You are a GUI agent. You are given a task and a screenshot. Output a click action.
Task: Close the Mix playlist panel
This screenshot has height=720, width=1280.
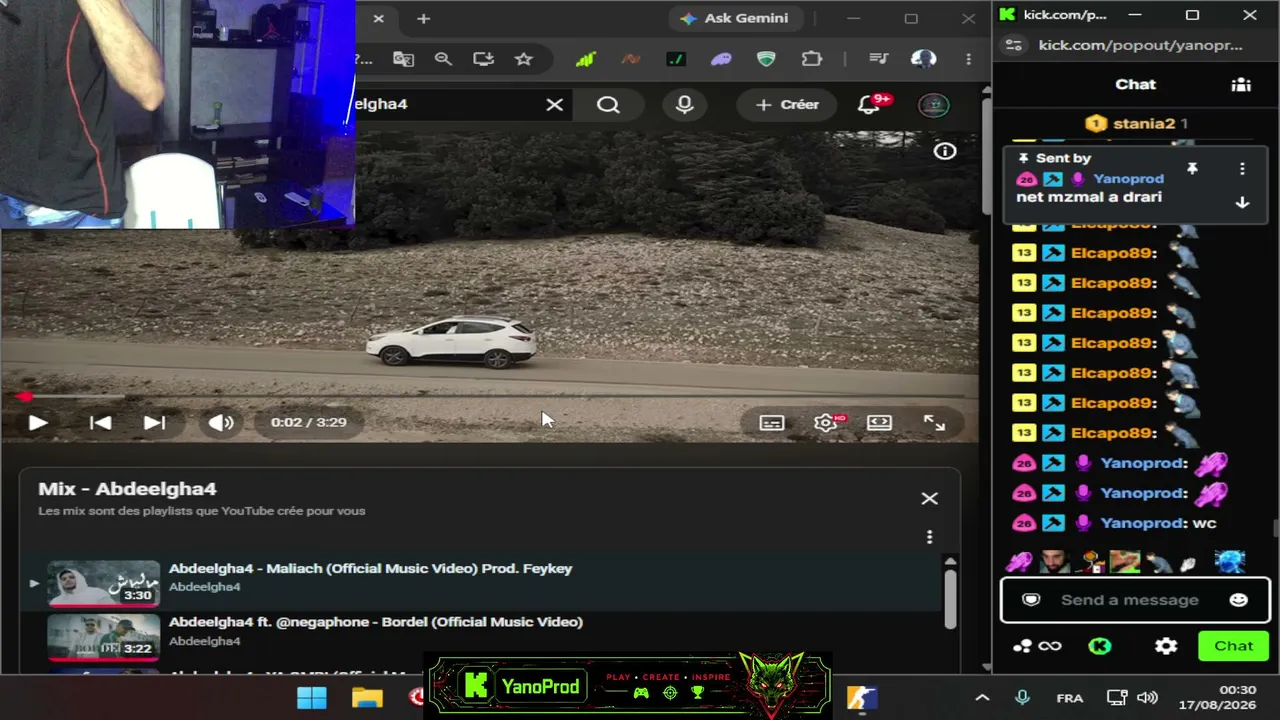[929, 498]
